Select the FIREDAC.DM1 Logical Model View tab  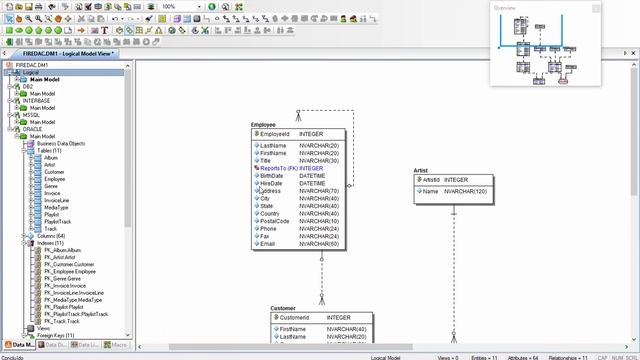(x=67, y=53)
